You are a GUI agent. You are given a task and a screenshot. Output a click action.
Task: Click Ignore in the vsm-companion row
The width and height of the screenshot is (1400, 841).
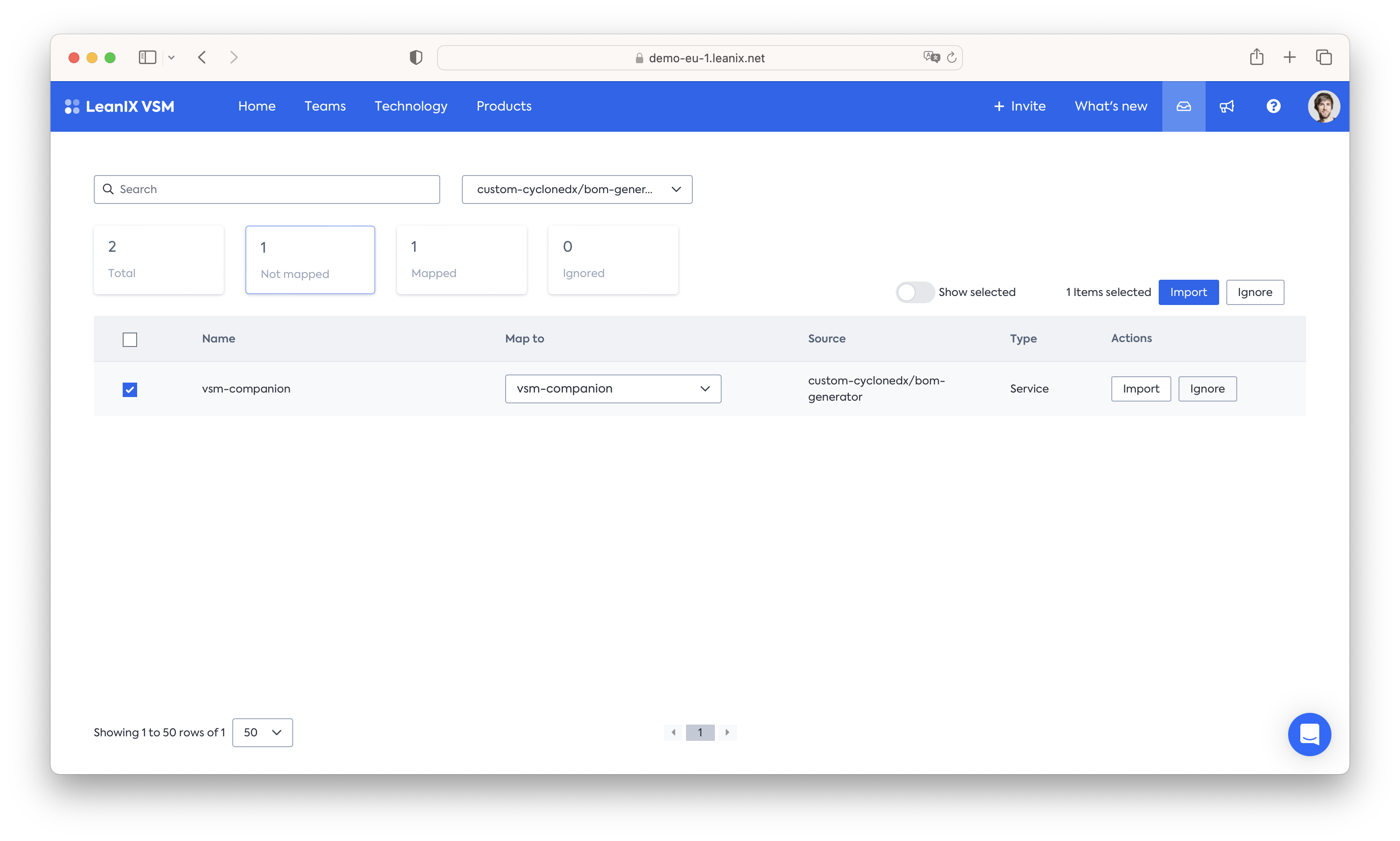(1207, 389)
